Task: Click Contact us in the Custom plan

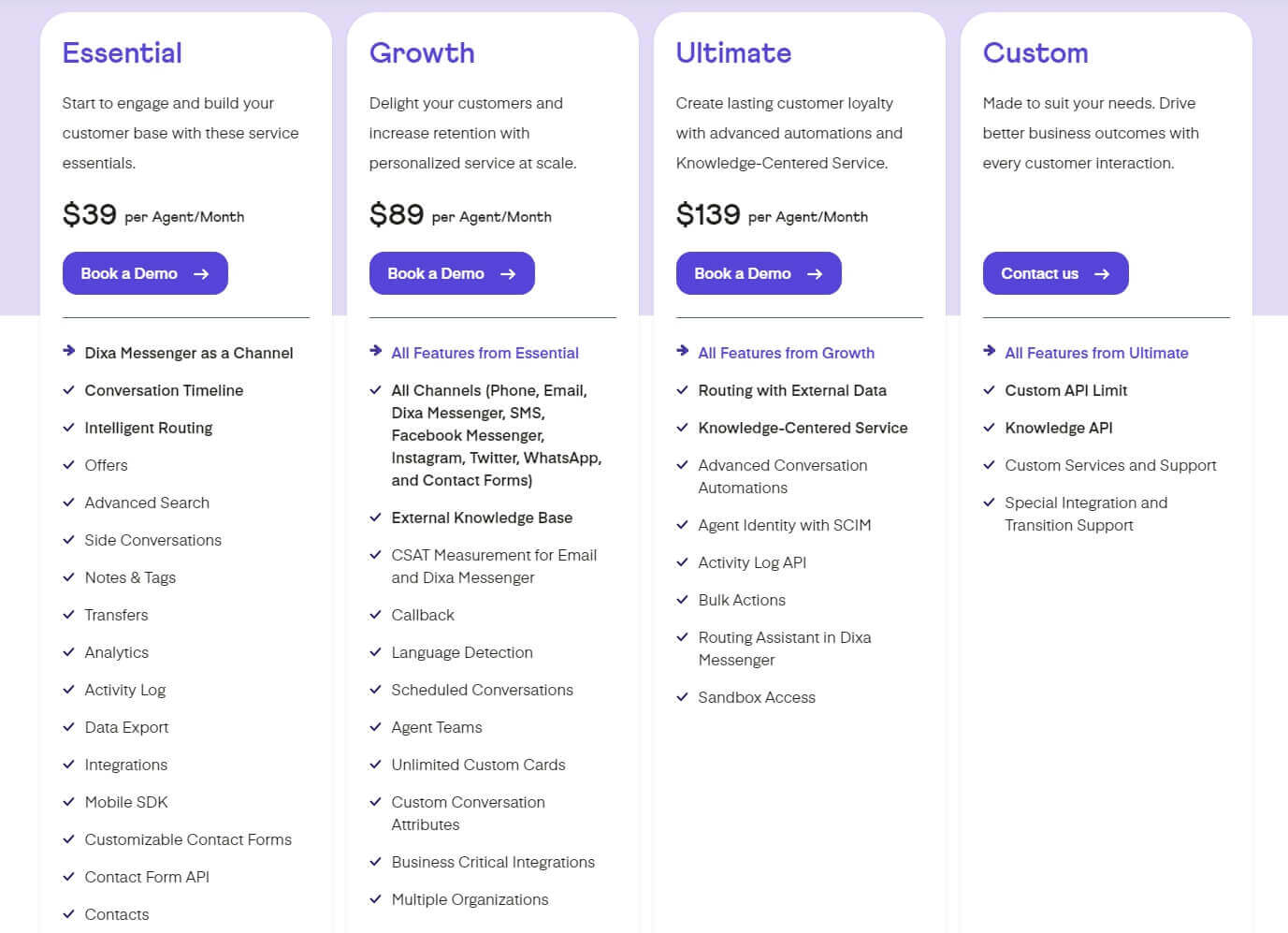Action: point(1055,273)
